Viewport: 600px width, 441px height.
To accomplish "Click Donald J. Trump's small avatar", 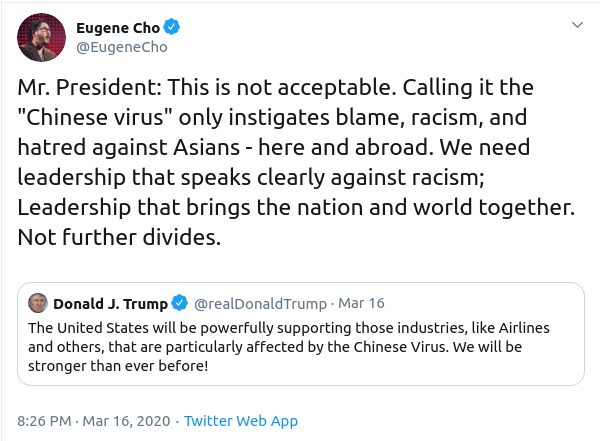I will 37,303.
